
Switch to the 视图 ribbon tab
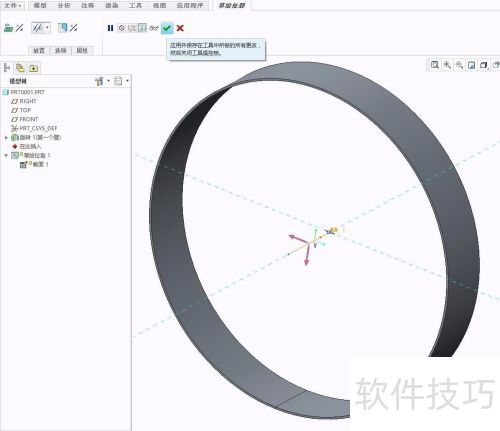pyautogui.click(x=159, y=6)
